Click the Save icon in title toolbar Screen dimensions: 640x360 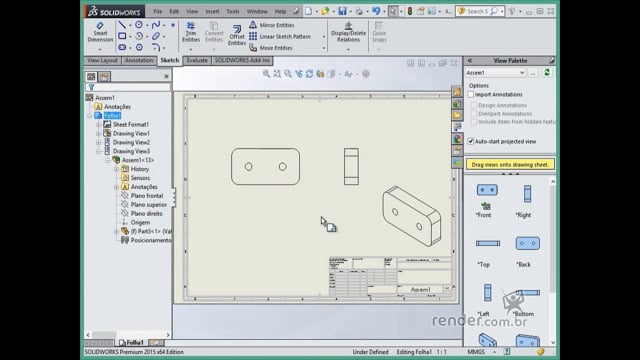(342, 11)
